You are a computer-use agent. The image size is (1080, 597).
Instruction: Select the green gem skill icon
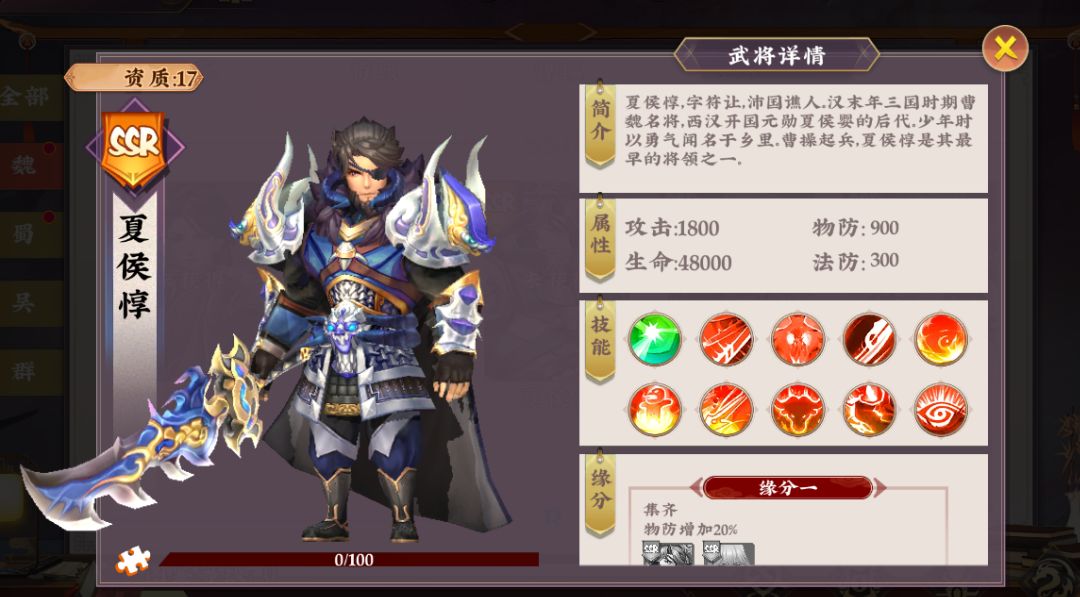[x=655, y=339]
